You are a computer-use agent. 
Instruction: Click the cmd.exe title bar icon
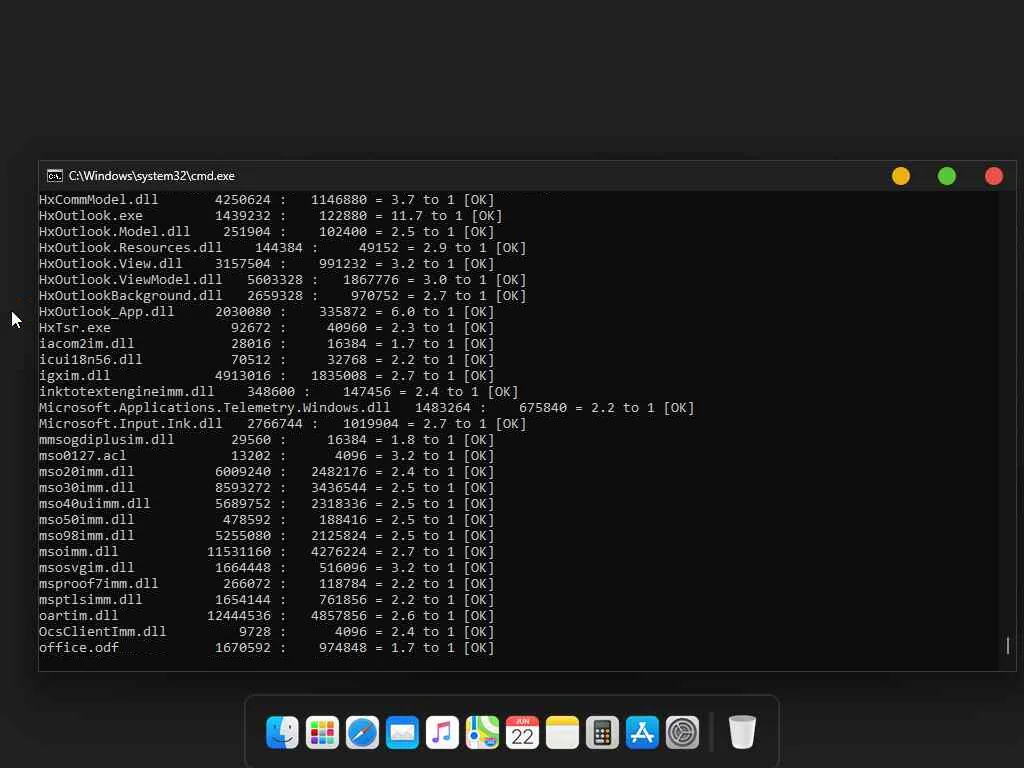[x=55, y=176]
